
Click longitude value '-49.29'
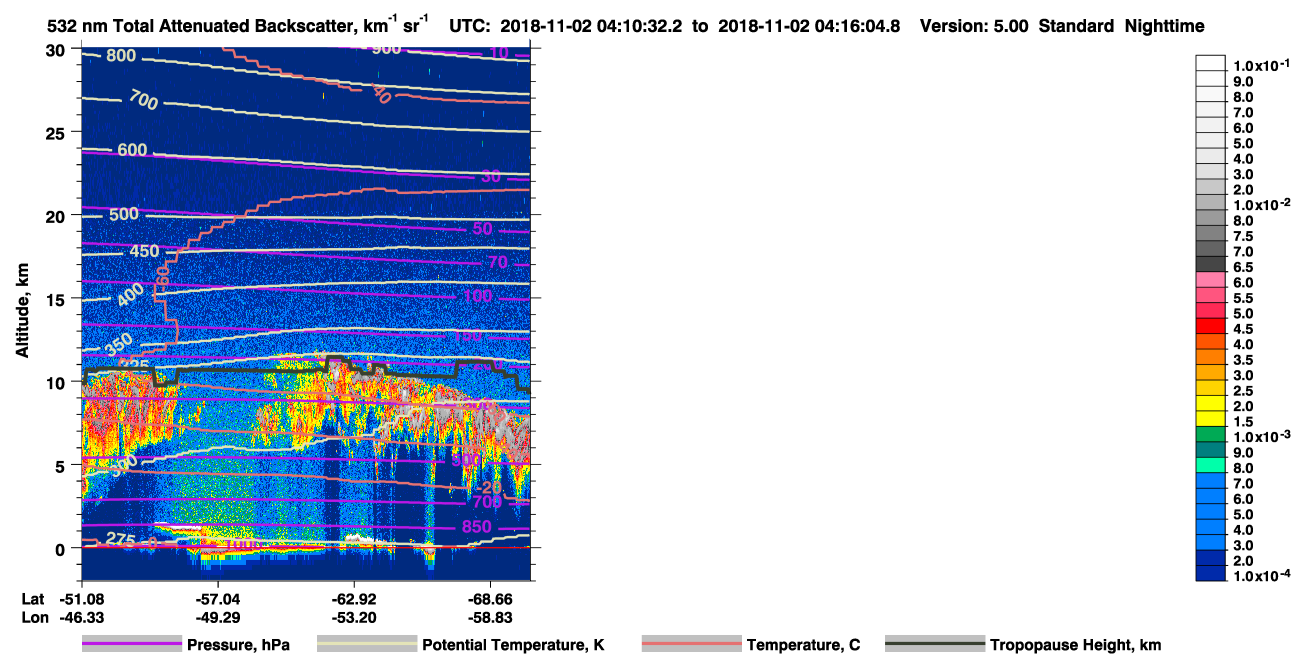click(217, 617)
